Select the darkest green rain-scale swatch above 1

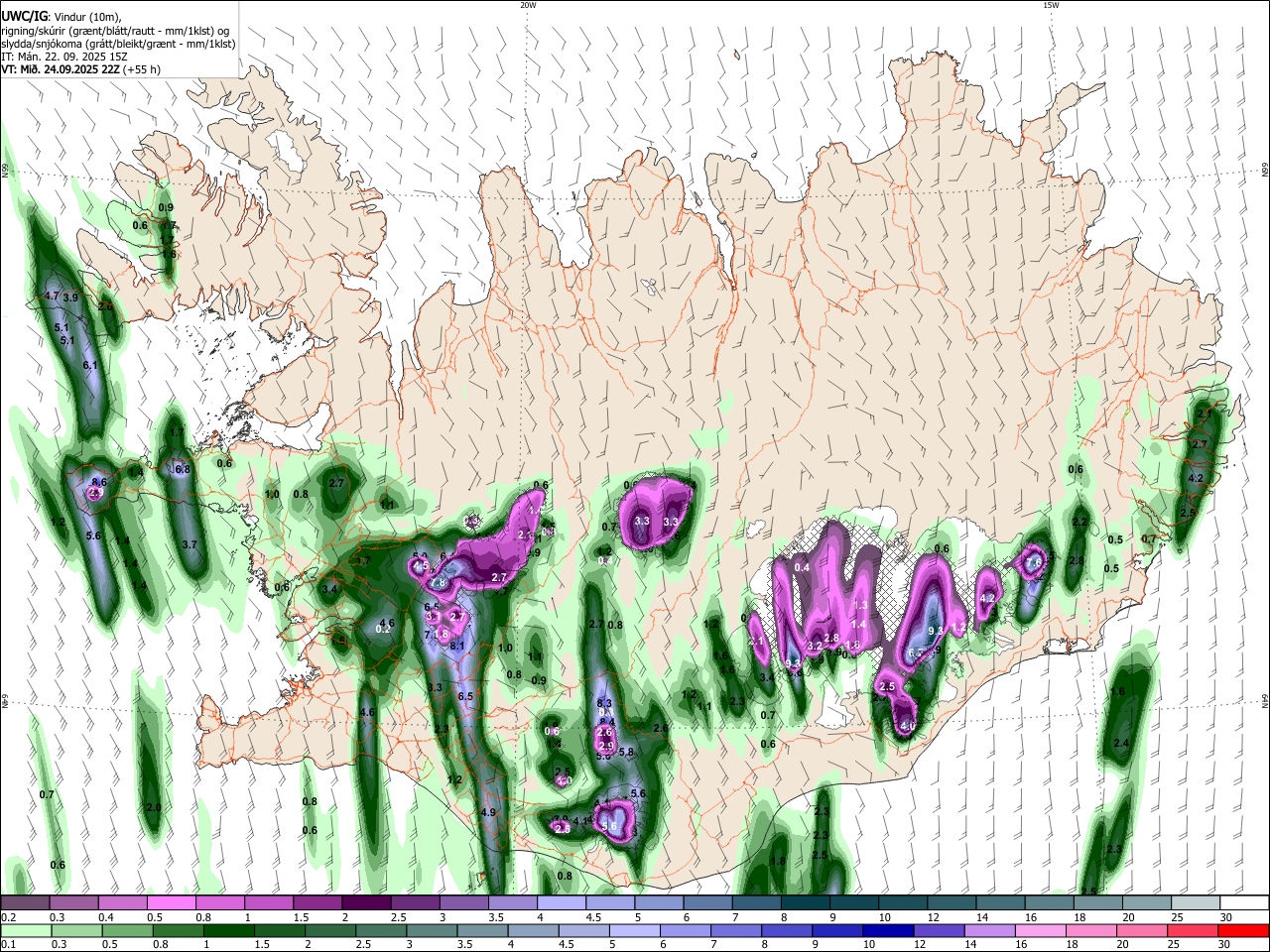227,930
